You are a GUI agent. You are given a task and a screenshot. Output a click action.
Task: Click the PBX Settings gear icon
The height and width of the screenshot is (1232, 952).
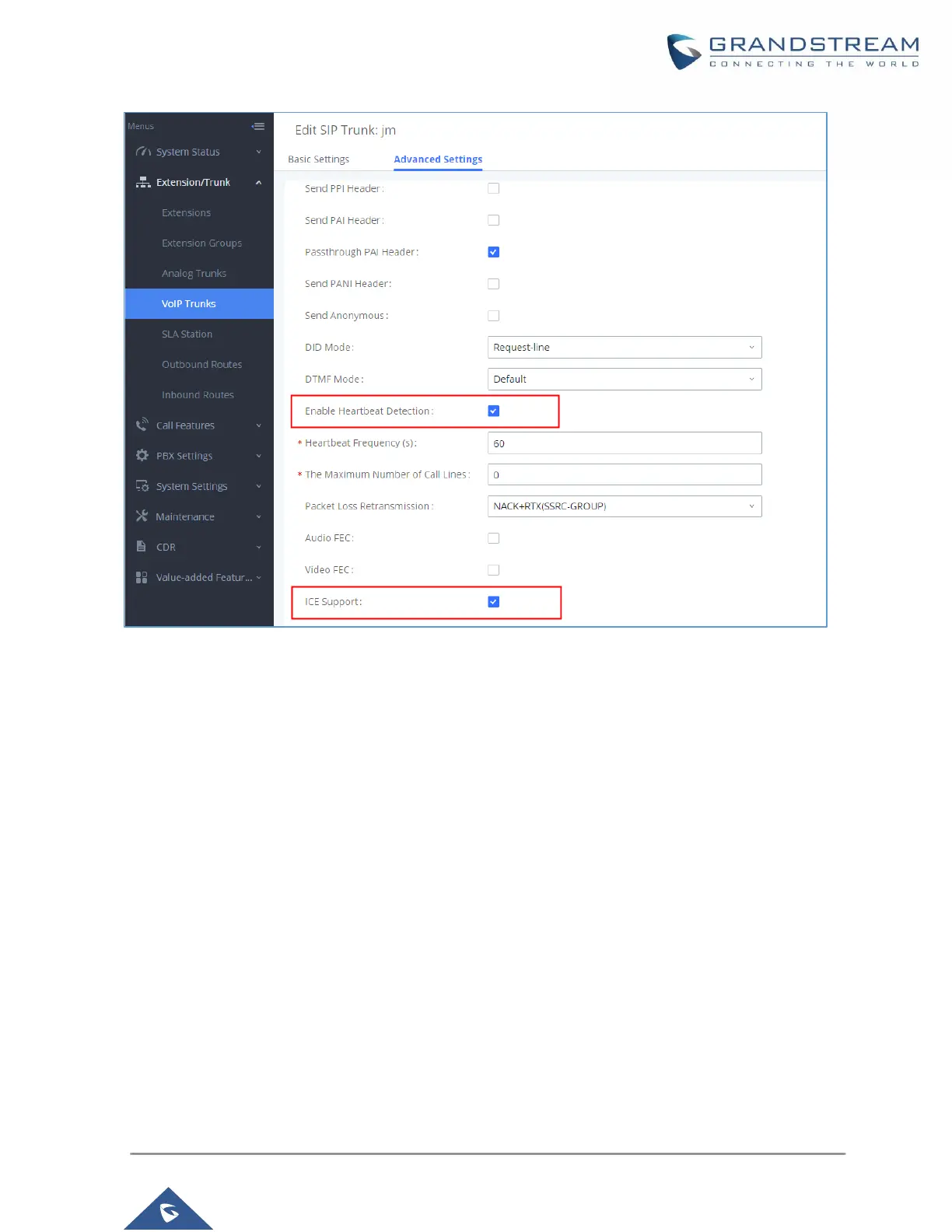point(142,455)
